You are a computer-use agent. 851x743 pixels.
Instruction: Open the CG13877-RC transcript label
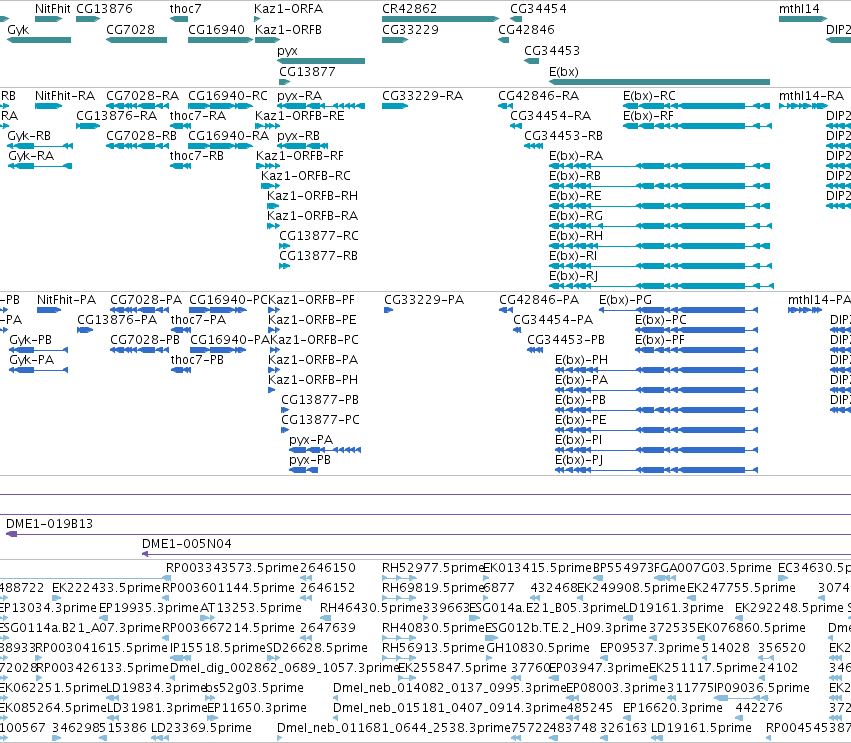(x=319, y=236)
